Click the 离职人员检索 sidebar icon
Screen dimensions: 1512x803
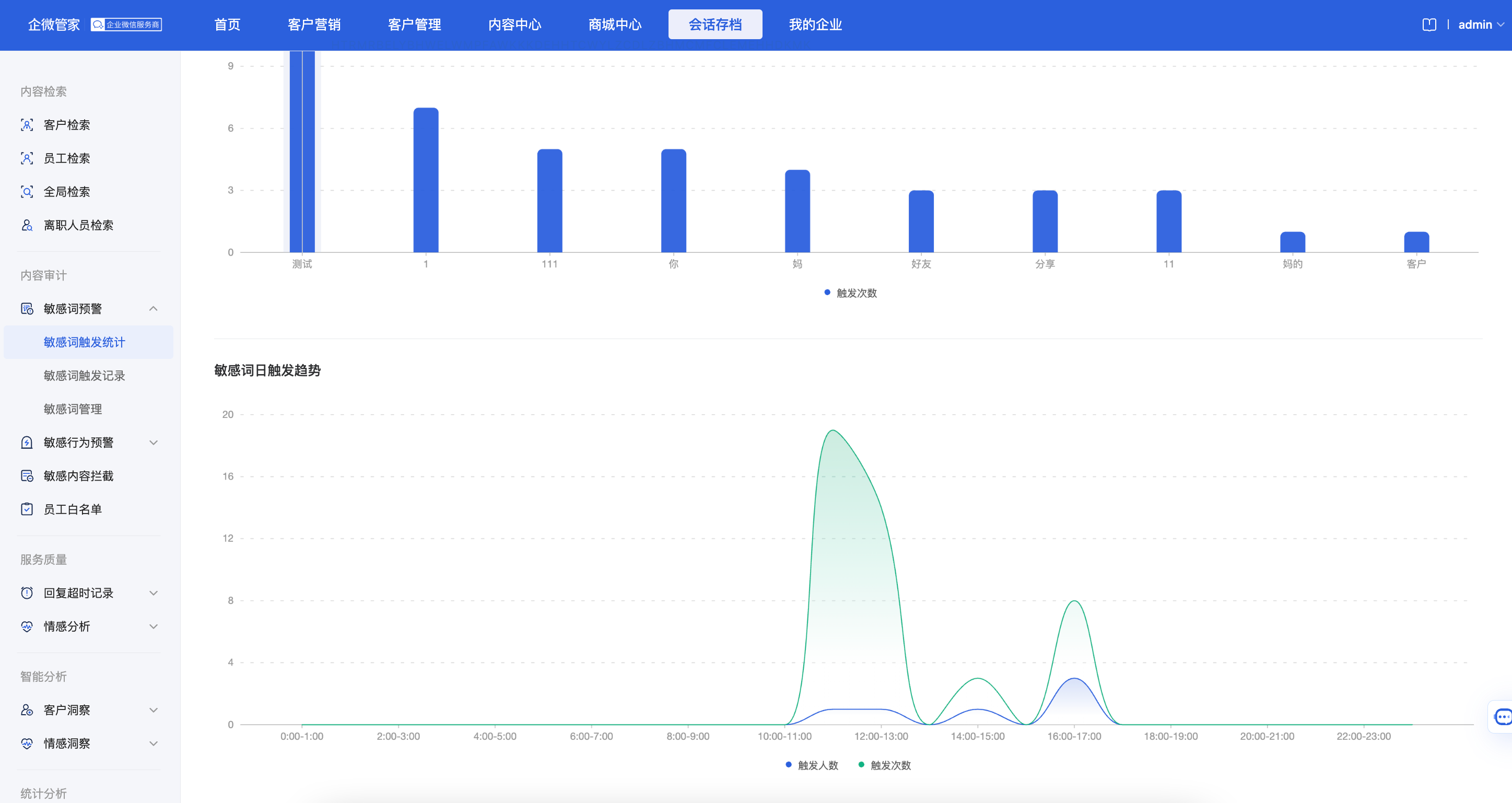[27, 225]
